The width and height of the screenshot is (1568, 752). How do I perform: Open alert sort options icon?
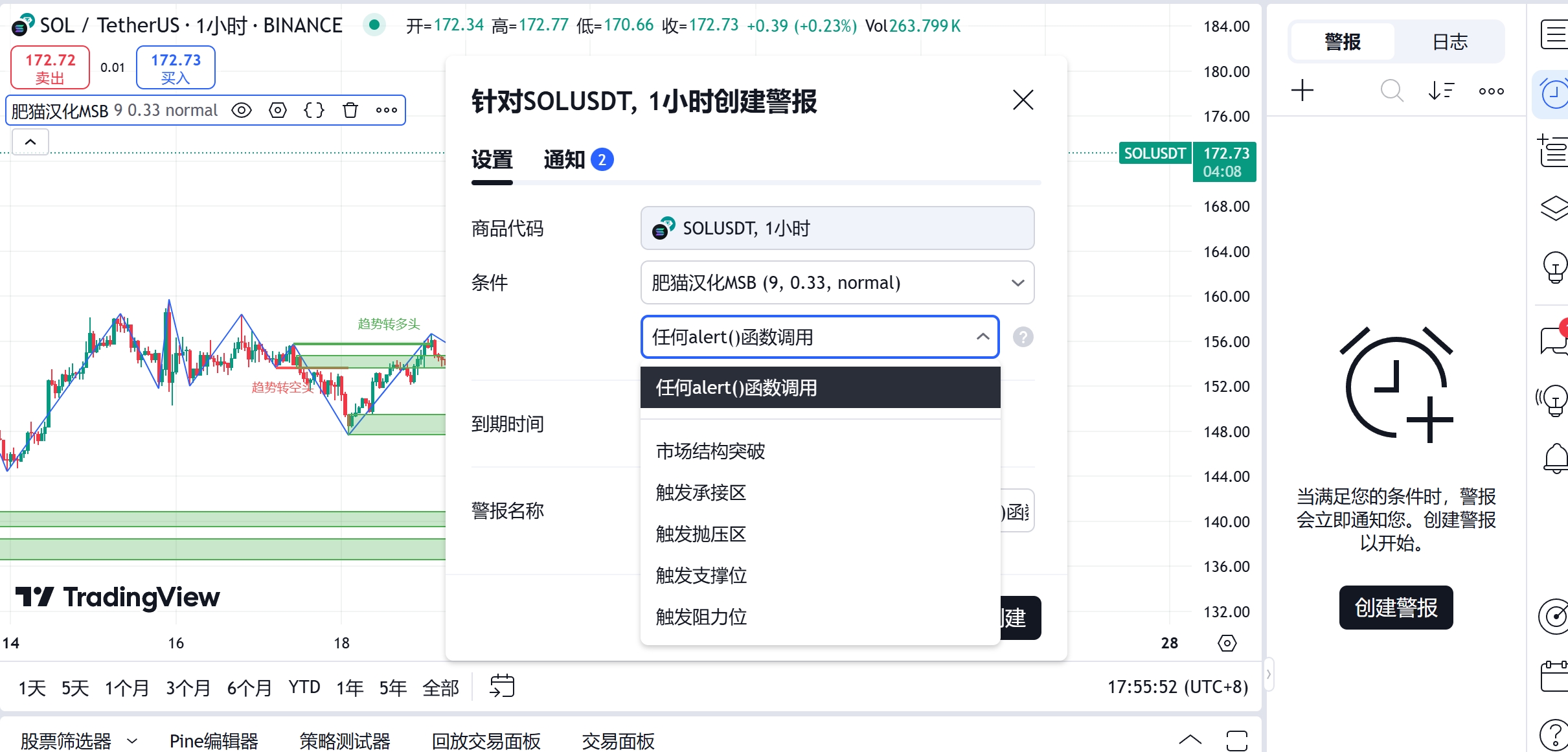coord(1442,91)
